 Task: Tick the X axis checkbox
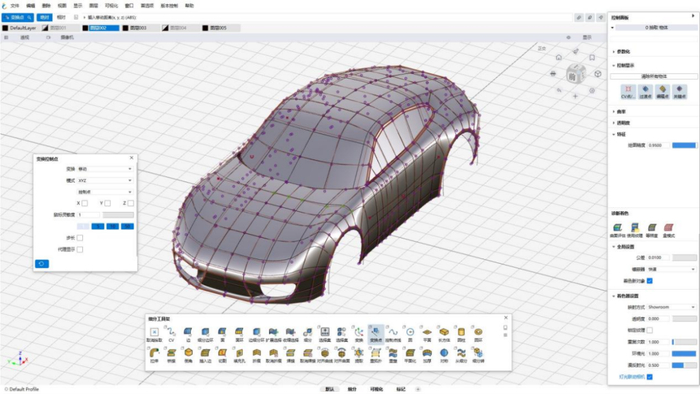coord(85,203)
